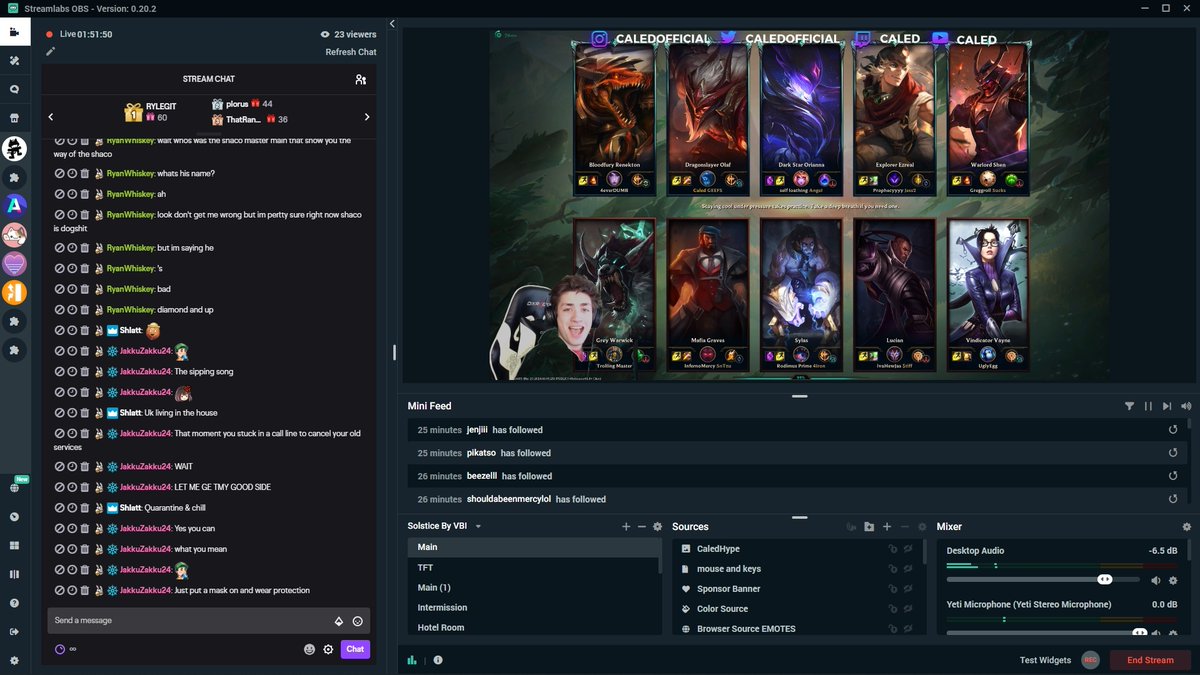Open the chat community users icon

coord(361,79)
